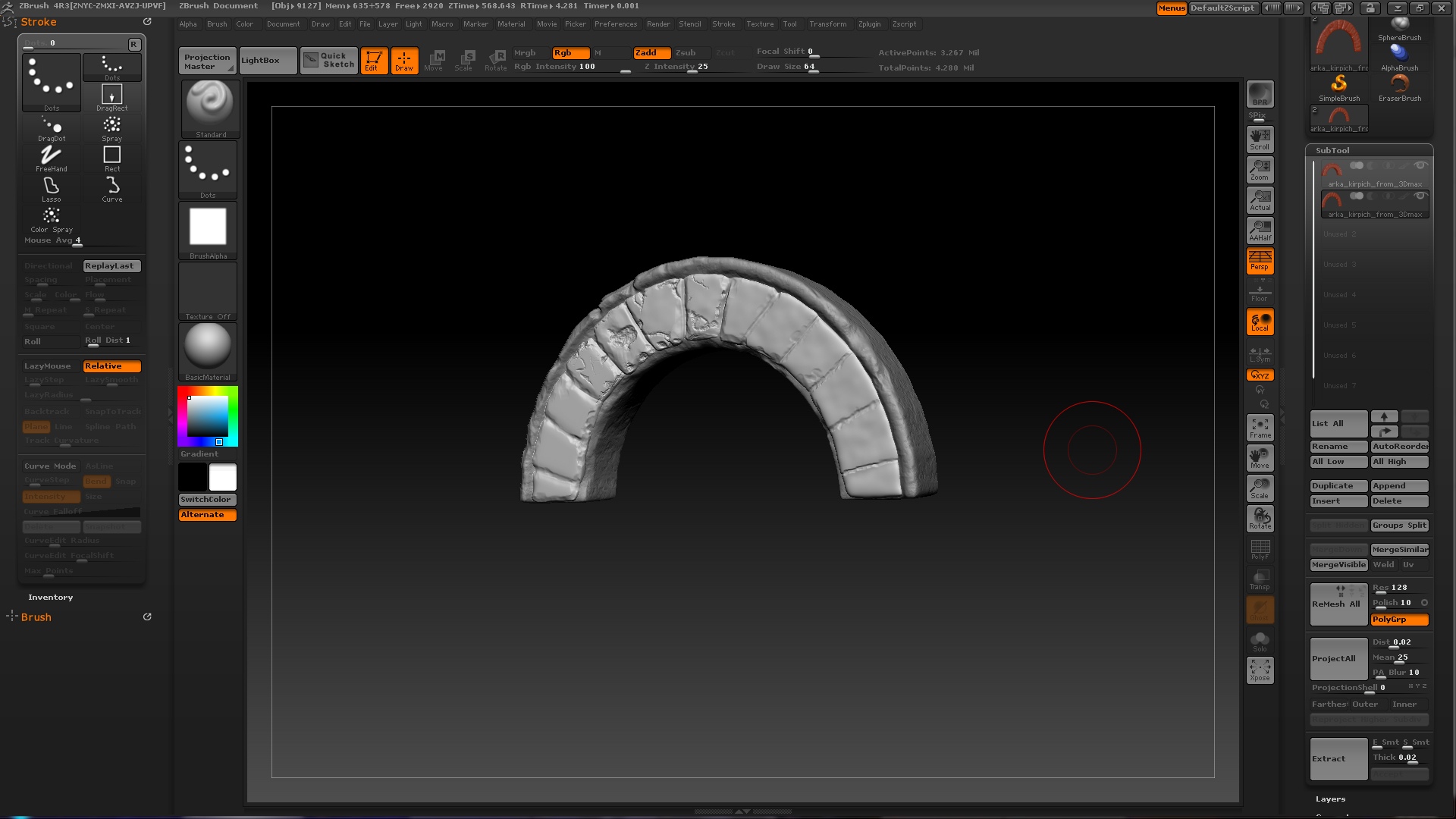Toggle LazyMouse Relative option

(111, 366)
